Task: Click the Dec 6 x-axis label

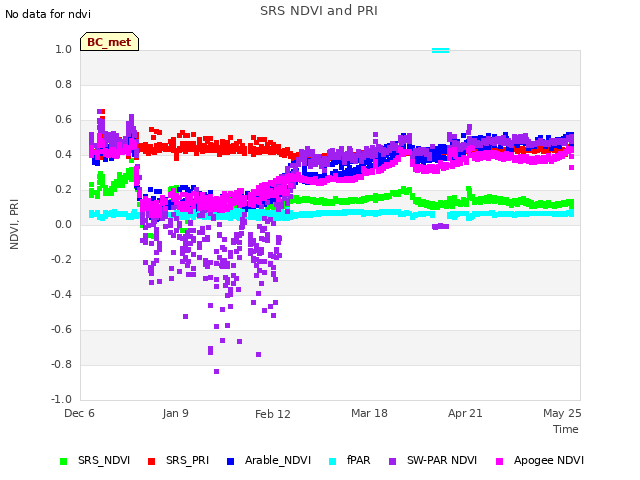Action: [79, 413]
